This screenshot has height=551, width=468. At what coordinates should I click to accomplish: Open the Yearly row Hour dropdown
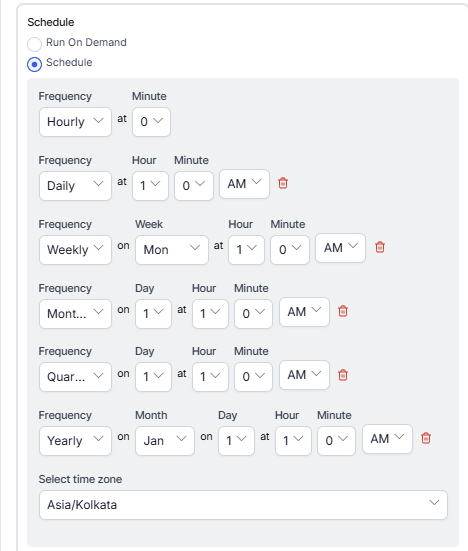[293, 441]
